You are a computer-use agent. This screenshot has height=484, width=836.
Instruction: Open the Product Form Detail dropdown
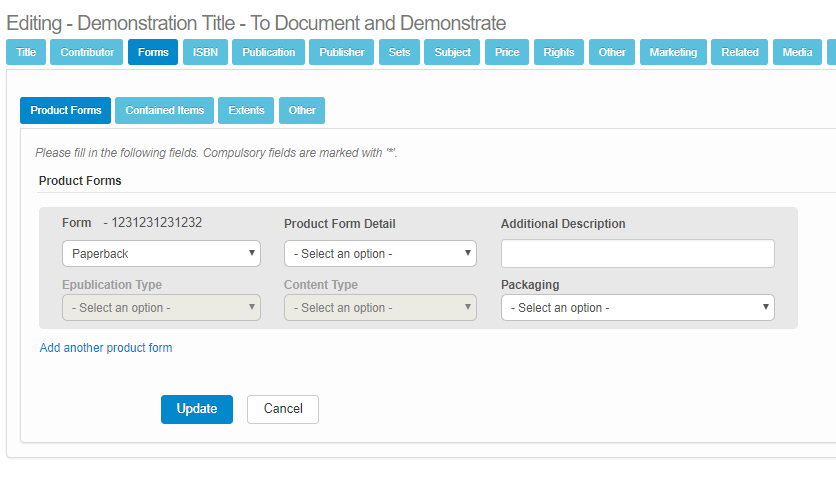[380, 254]
